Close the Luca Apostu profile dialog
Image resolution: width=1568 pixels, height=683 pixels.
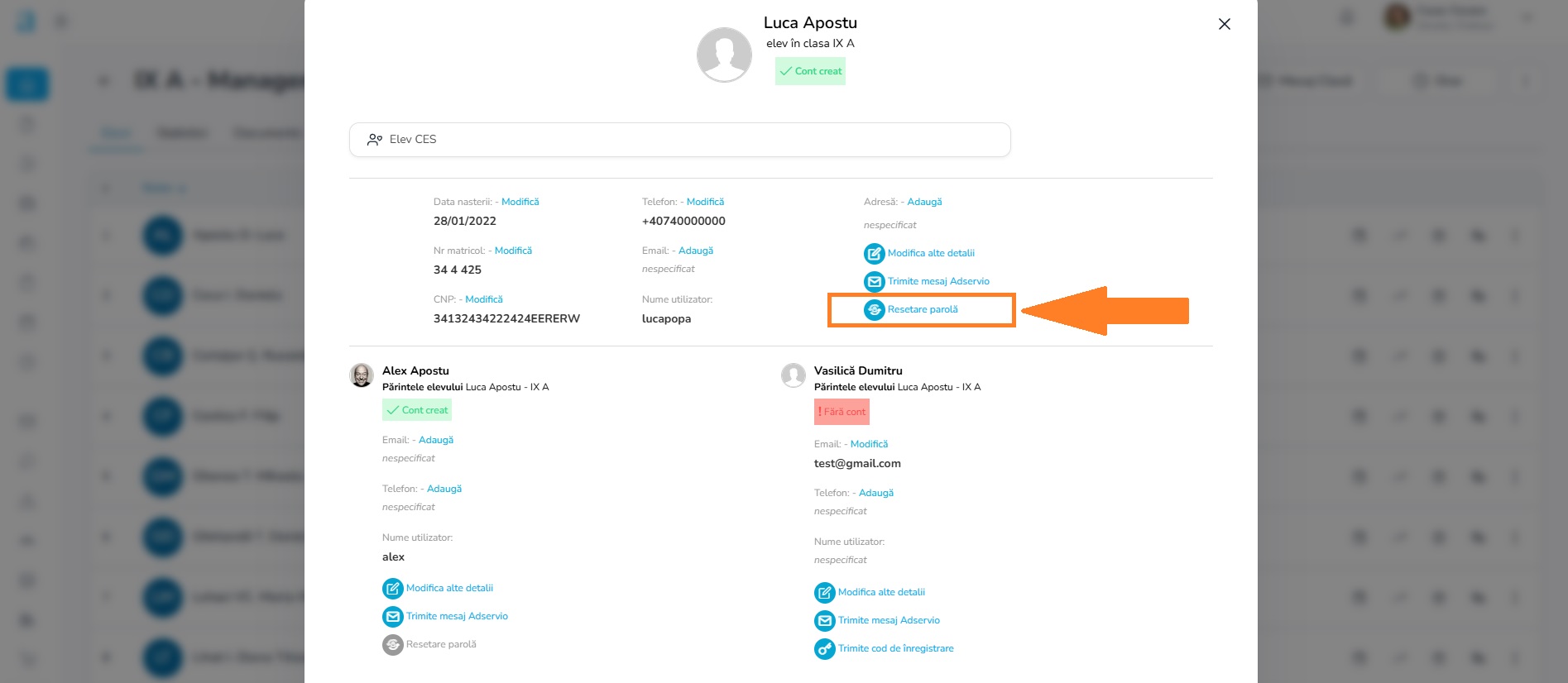(x=1224, y=24)
